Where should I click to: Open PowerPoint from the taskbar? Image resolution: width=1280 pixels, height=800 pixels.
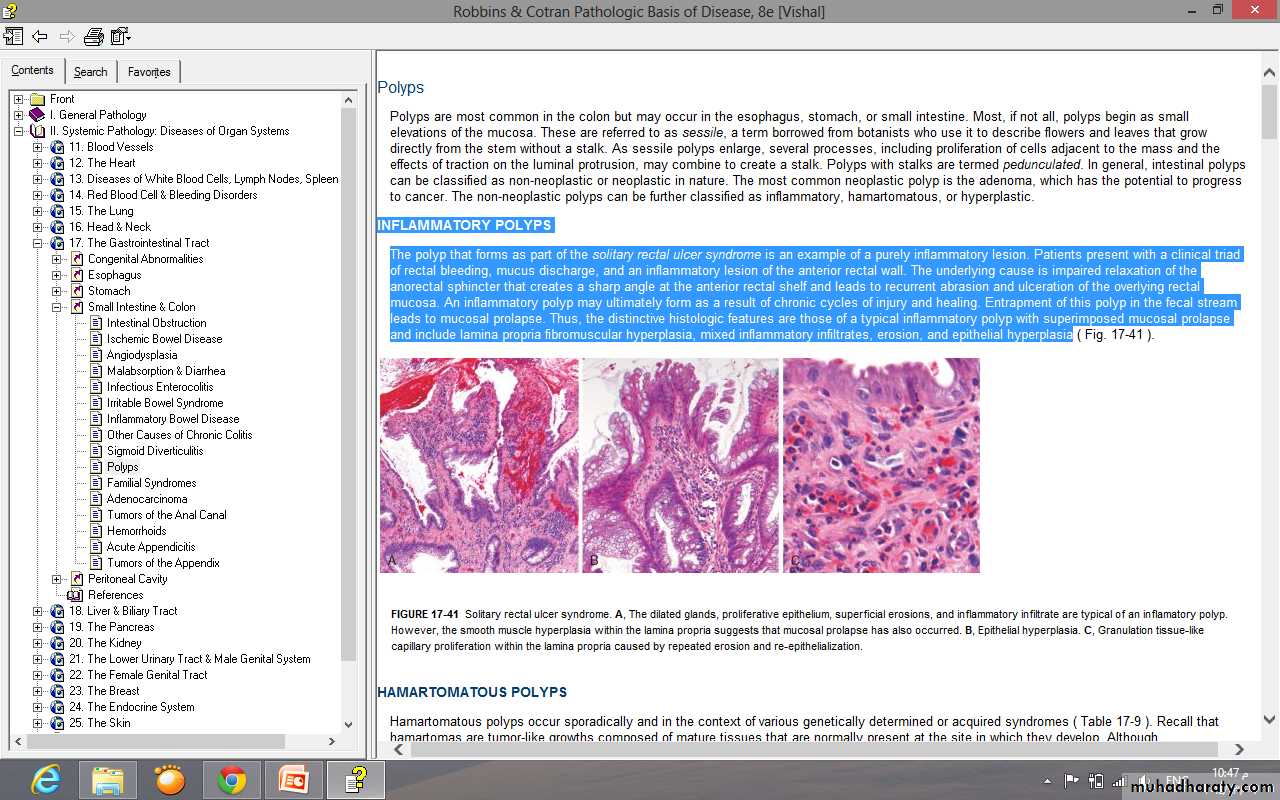click(294, 778)
